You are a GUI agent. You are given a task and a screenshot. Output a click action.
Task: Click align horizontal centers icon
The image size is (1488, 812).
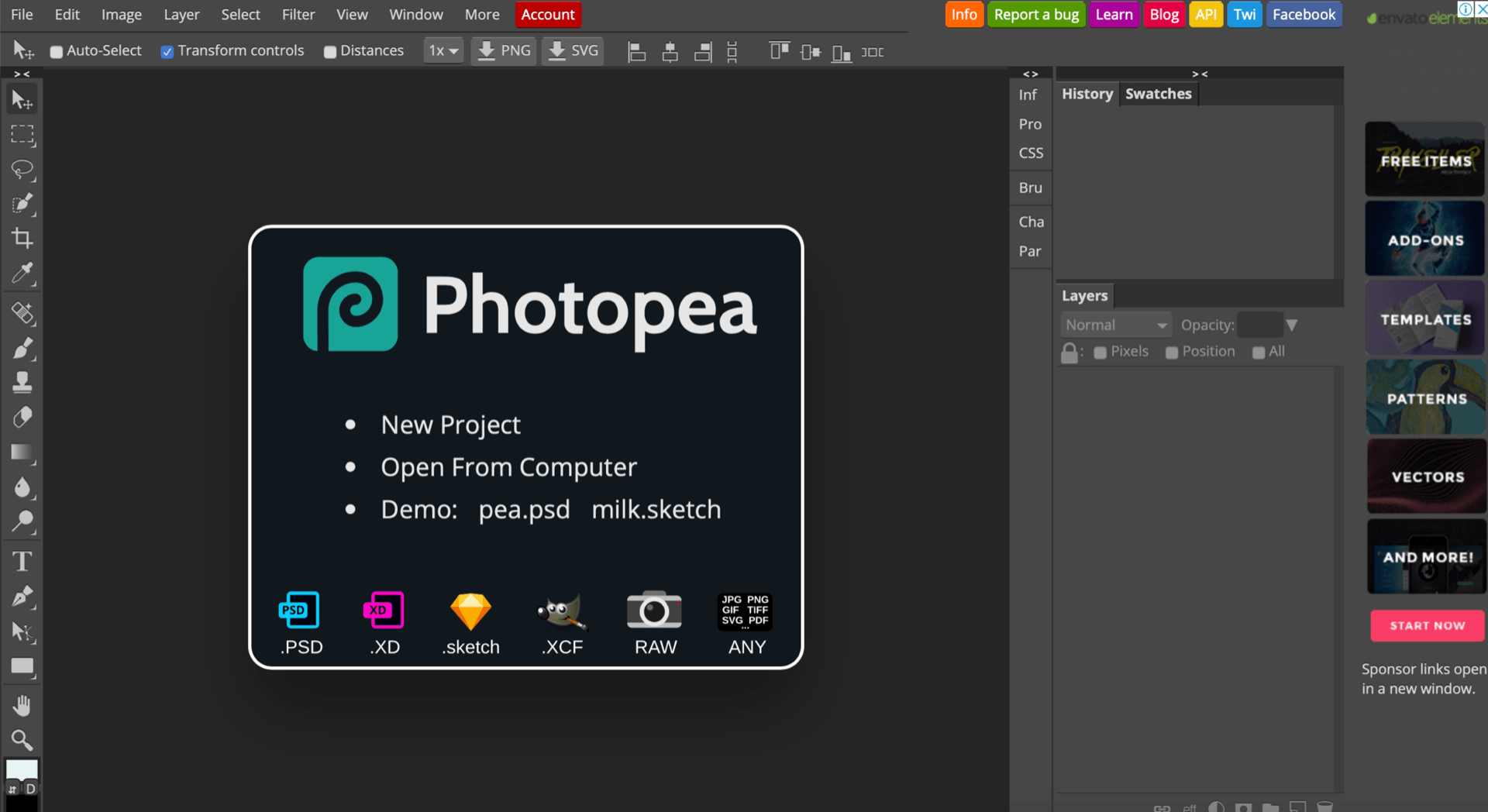(x=670, y=52)
